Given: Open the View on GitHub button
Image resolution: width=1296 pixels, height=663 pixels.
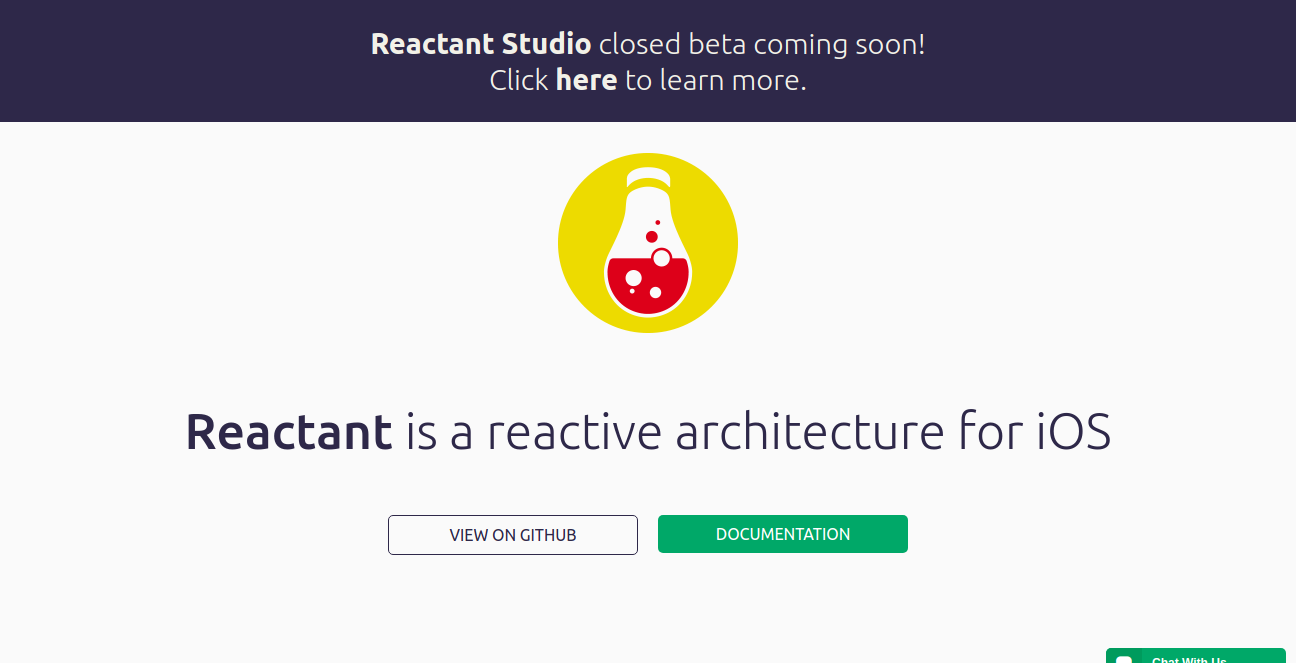Looking at the screenshot, I should 513,535.
